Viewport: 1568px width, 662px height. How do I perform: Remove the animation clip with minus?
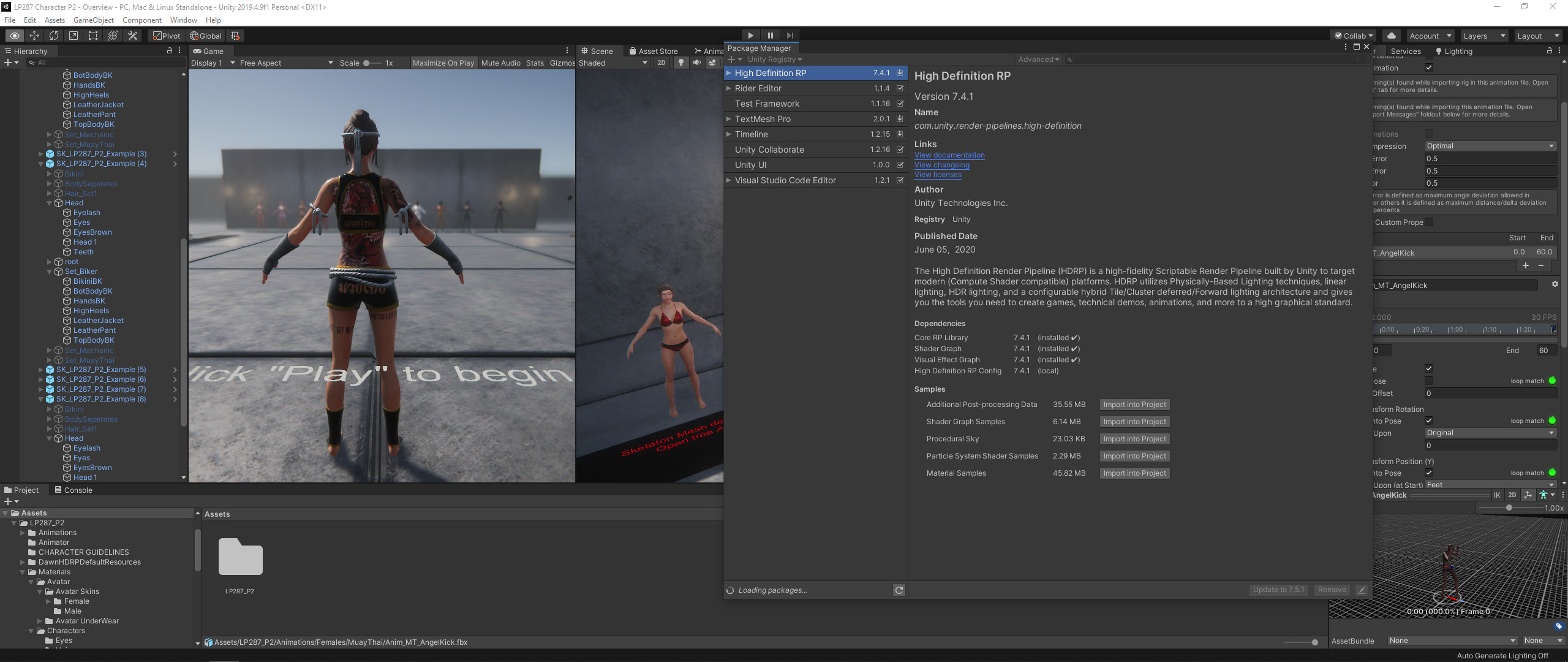tap(1541, 265)
